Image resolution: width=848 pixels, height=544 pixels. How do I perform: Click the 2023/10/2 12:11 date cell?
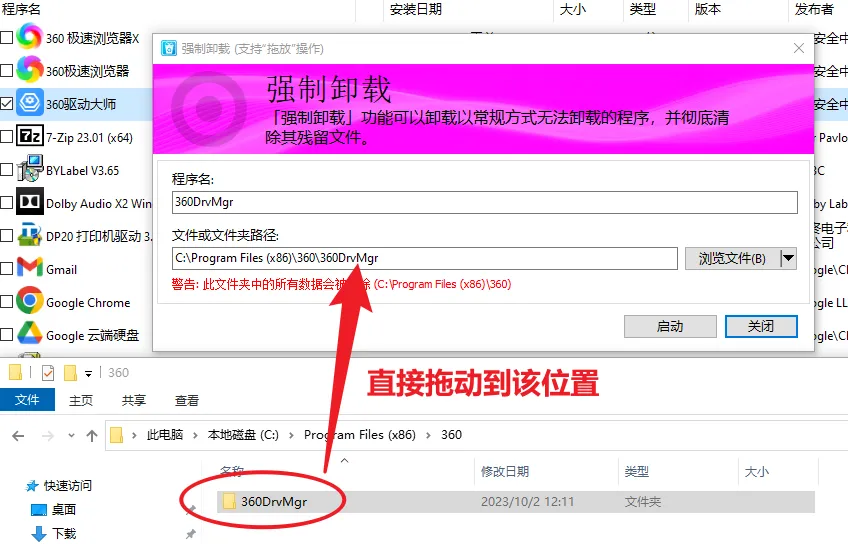[527, 502]
